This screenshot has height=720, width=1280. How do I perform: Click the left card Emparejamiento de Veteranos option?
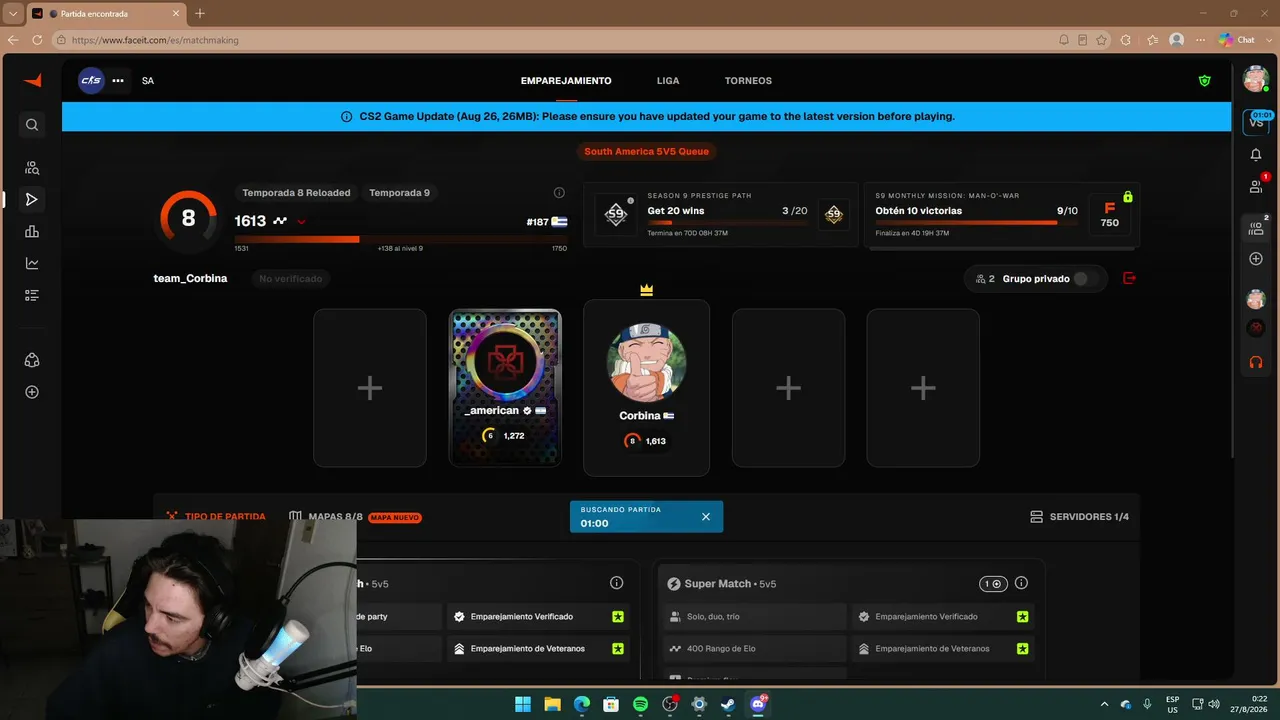(538, 649)
